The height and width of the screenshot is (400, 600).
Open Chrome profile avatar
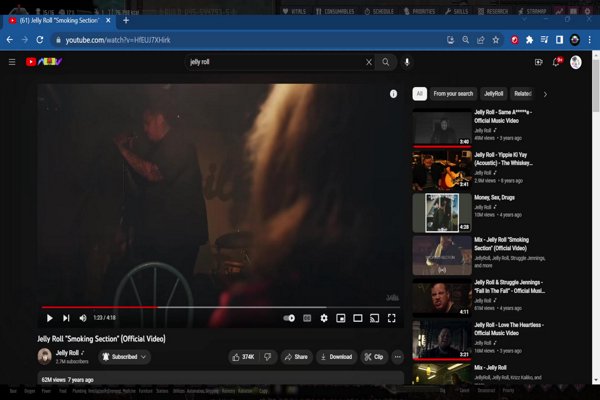coord(575,40)
